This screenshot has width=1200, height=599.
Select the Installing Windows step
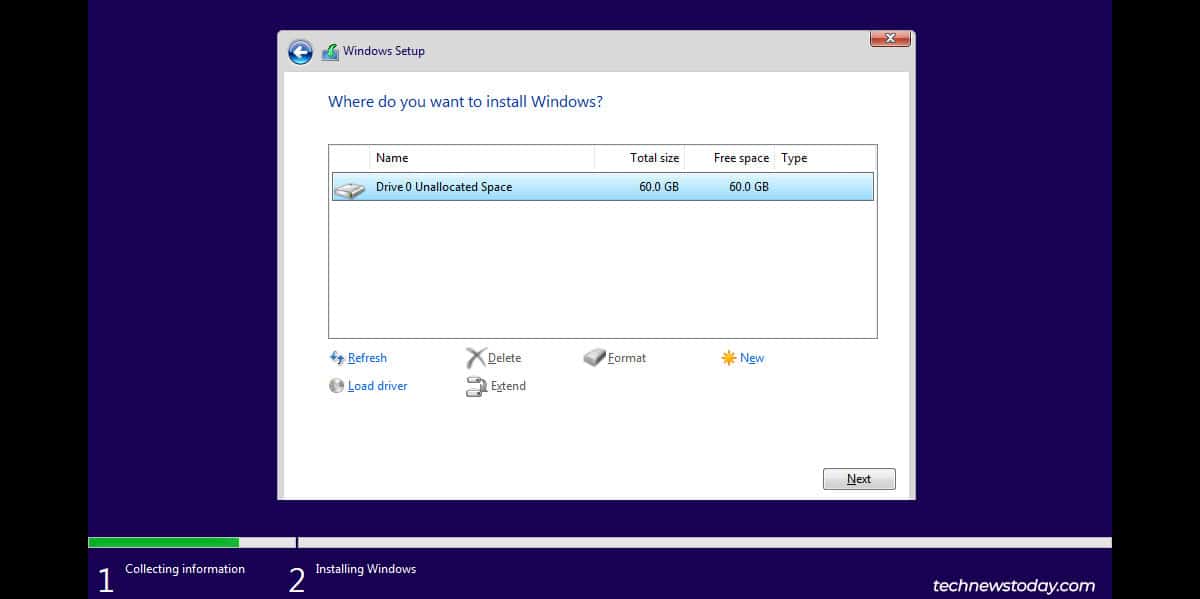[x=366, y=568]
